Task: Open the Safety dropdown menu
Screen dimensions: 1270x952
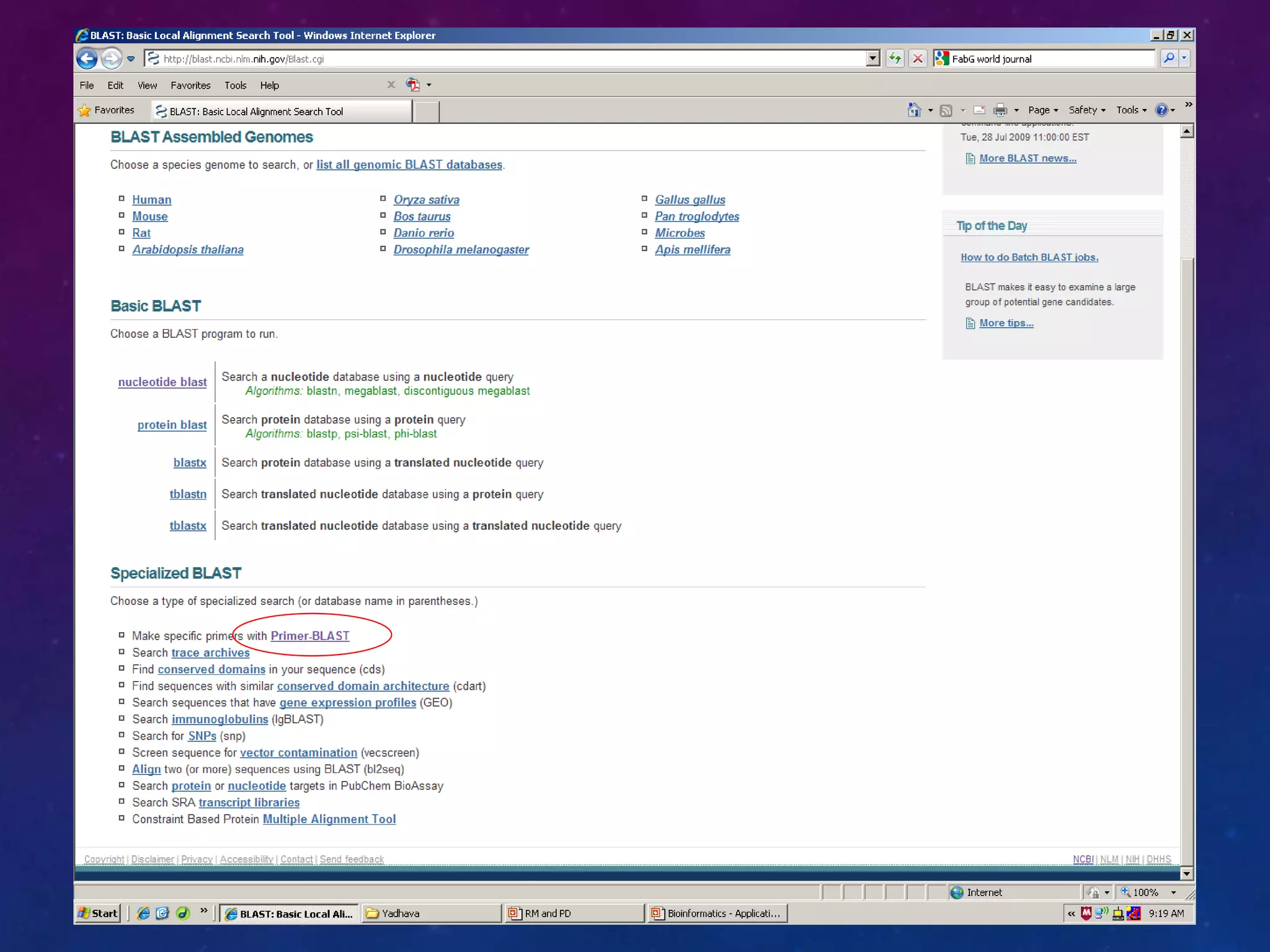Action: 1086,110
